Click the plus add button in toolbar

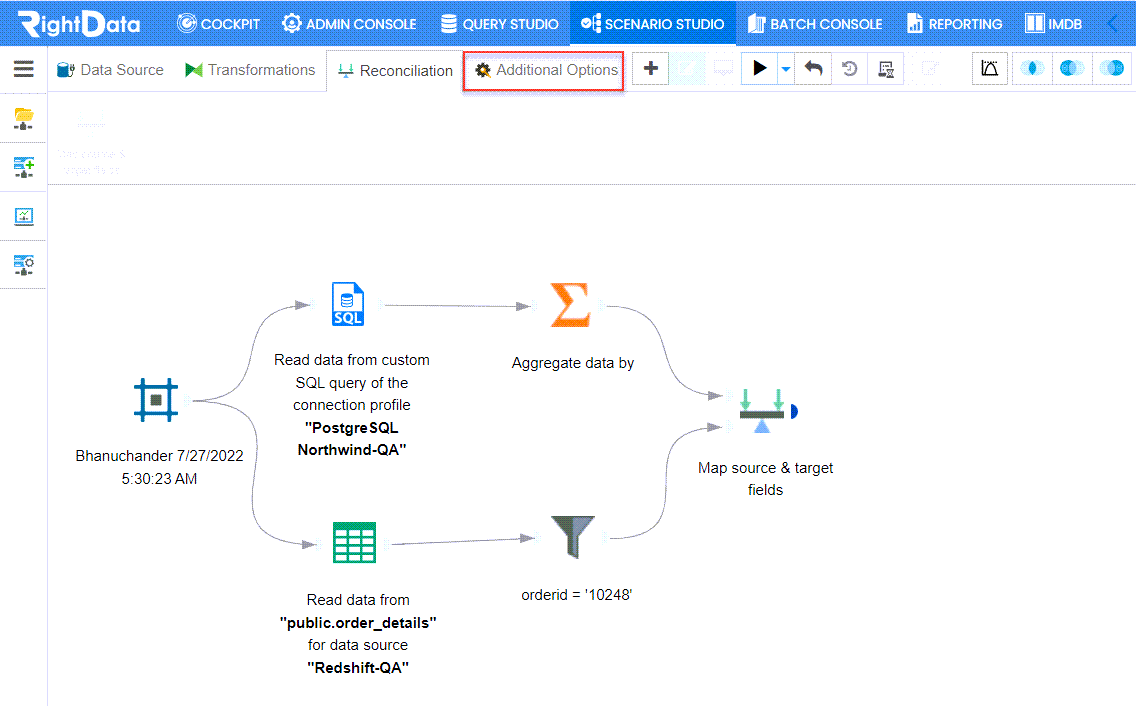pyautogui.click(x=651, y=69)
